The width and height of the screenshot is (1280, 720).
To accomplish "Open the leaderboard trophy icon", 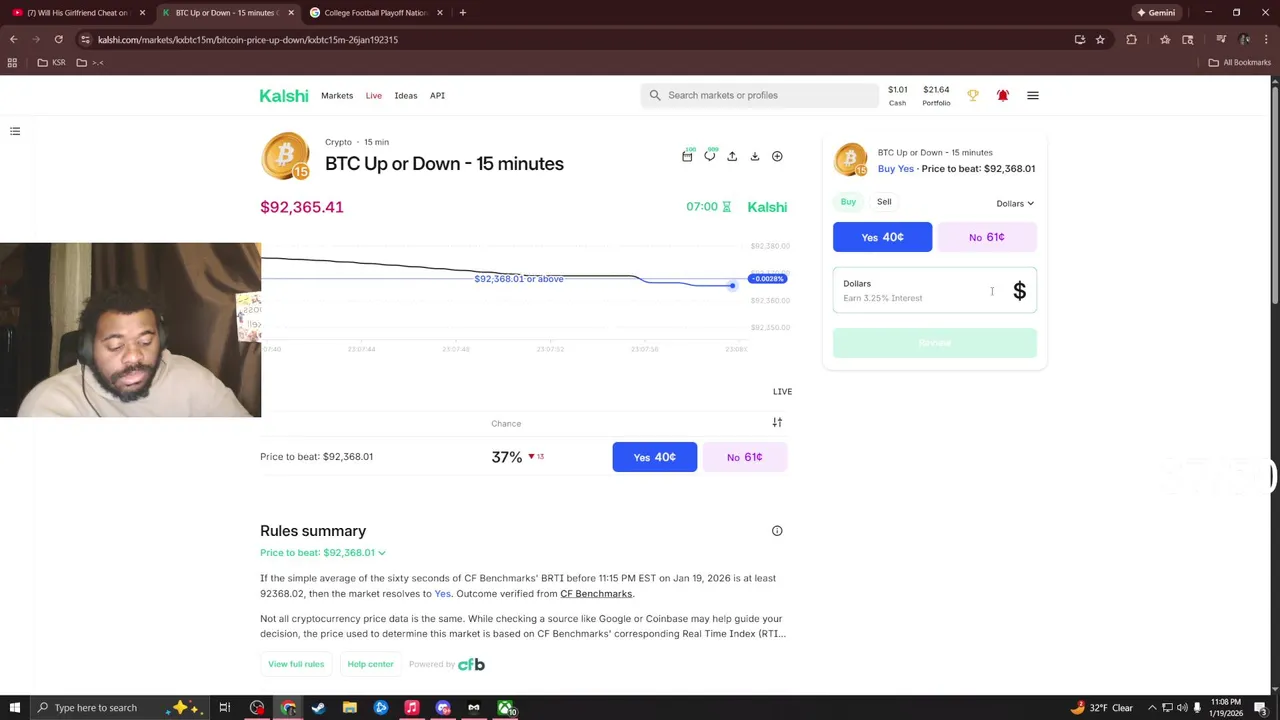I will pos(972,95).
